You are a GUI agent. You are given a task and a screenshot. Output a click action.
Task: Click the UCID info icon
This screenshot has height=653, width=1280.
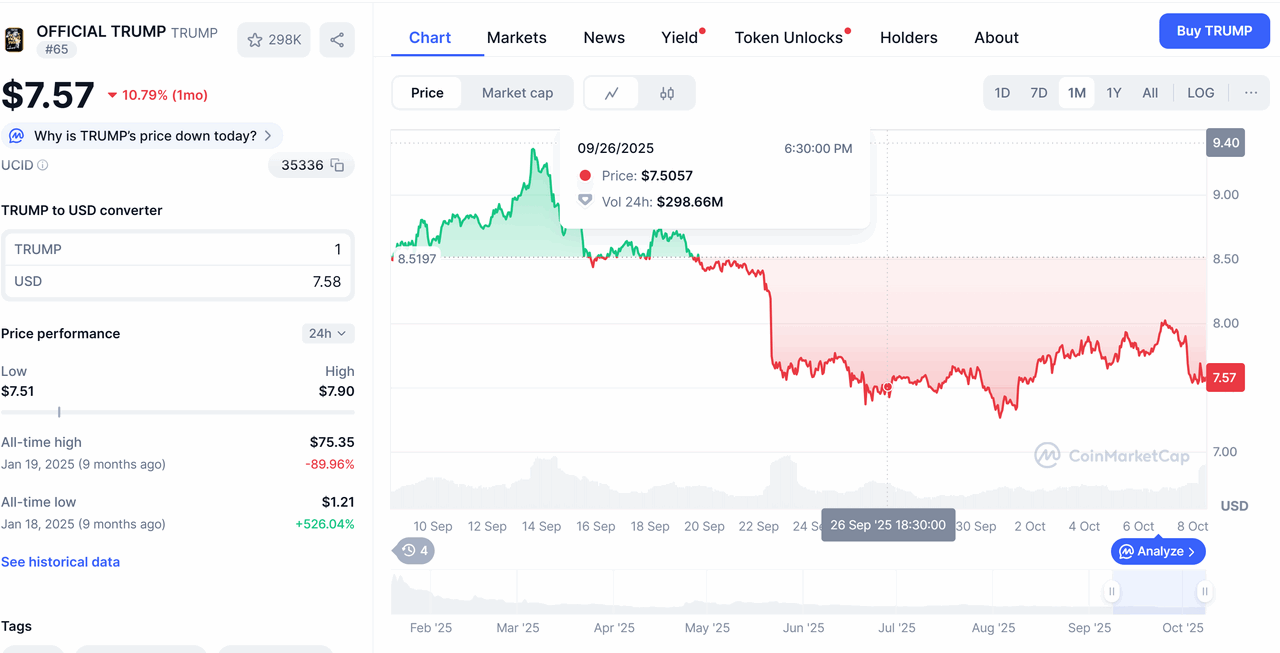click(43, 165)
